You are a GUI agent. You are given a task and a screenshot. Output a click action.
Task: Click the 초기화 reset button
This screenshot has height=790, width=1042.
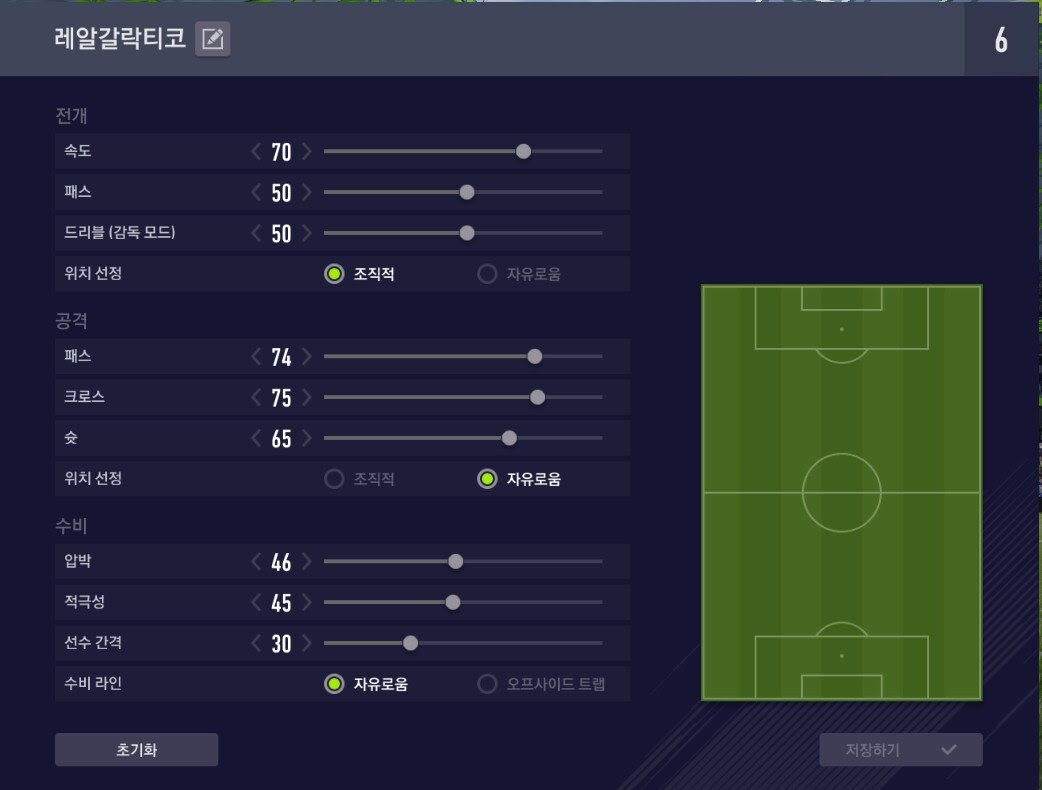point(136,749)
